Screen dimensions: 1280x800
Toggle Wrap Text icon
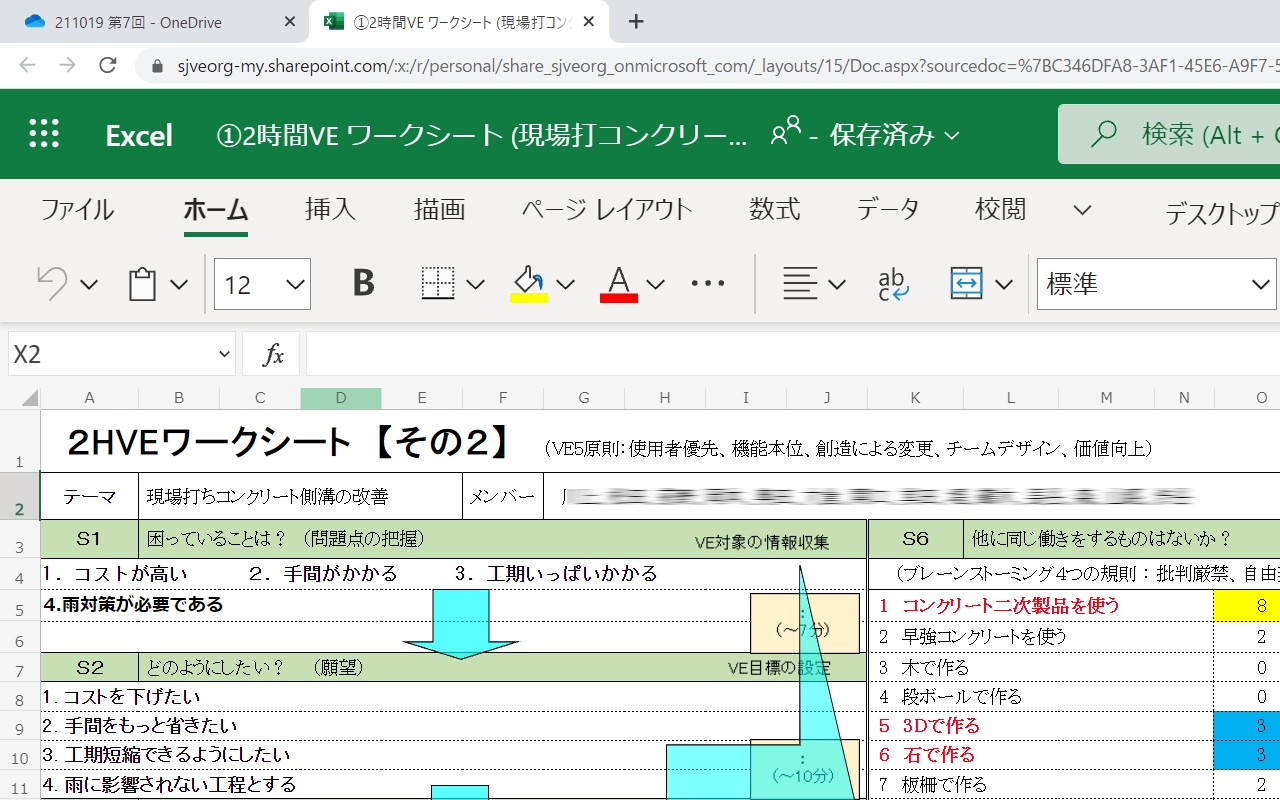893,284
